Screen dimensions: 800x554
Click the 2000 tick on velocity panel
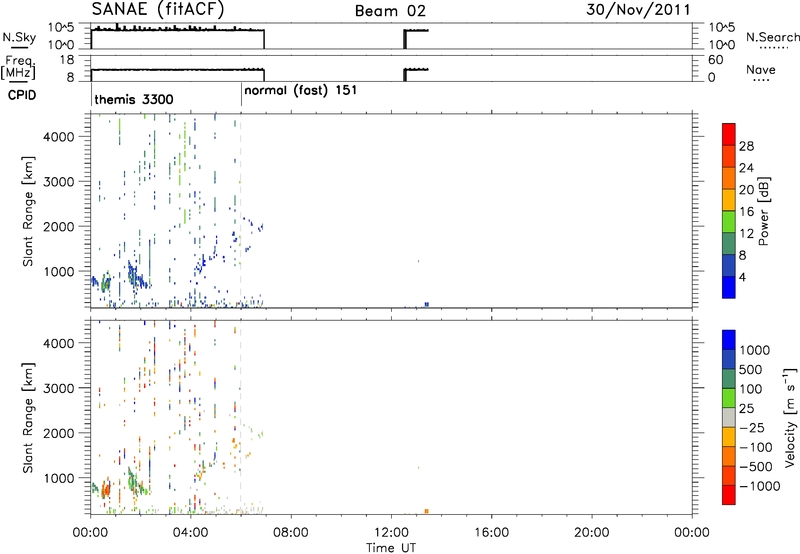[59, 433]
